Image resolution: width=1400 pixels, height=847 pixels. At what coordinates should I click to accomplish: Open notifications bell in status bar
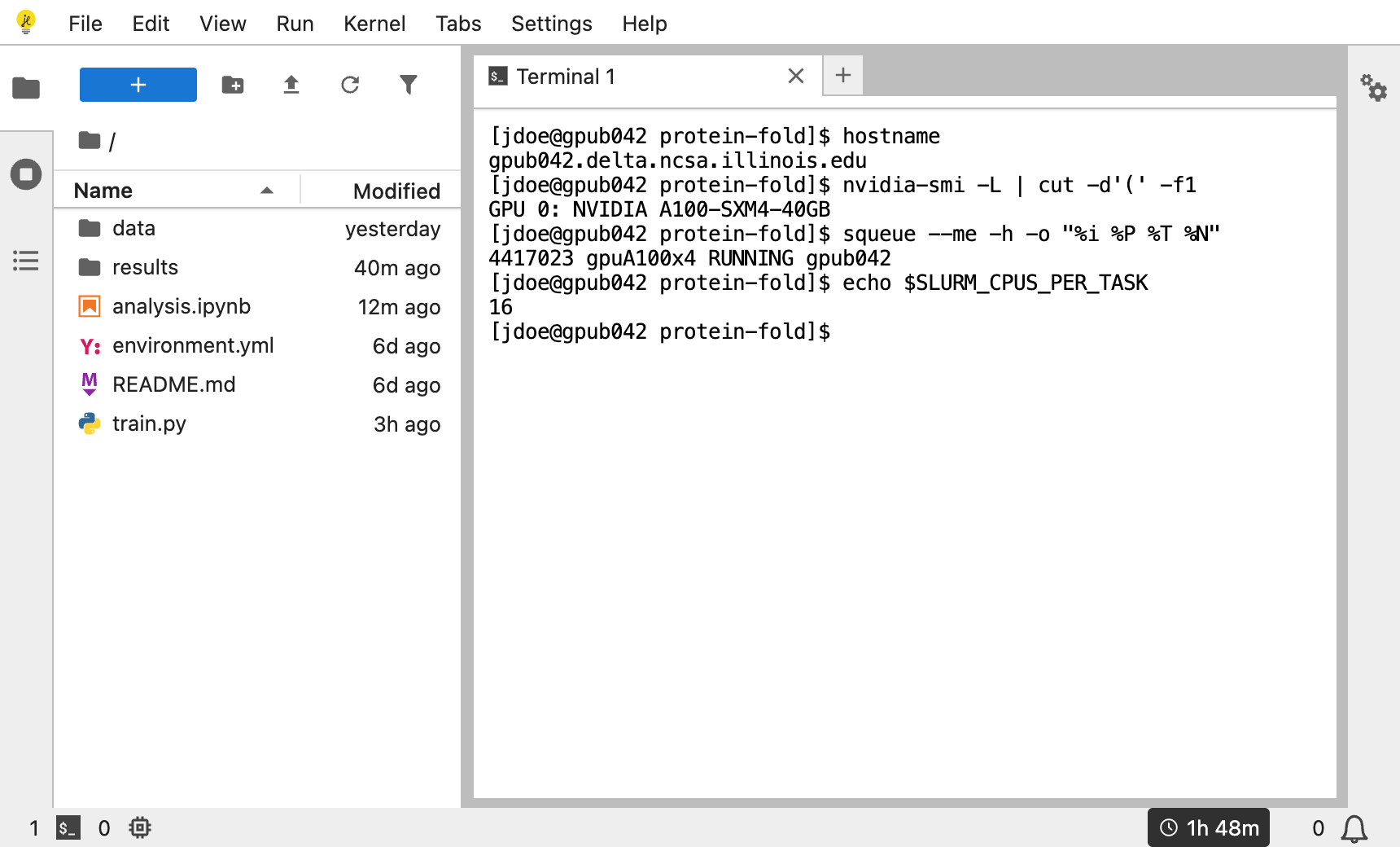pyautogui.click(x=1354, y=829)
